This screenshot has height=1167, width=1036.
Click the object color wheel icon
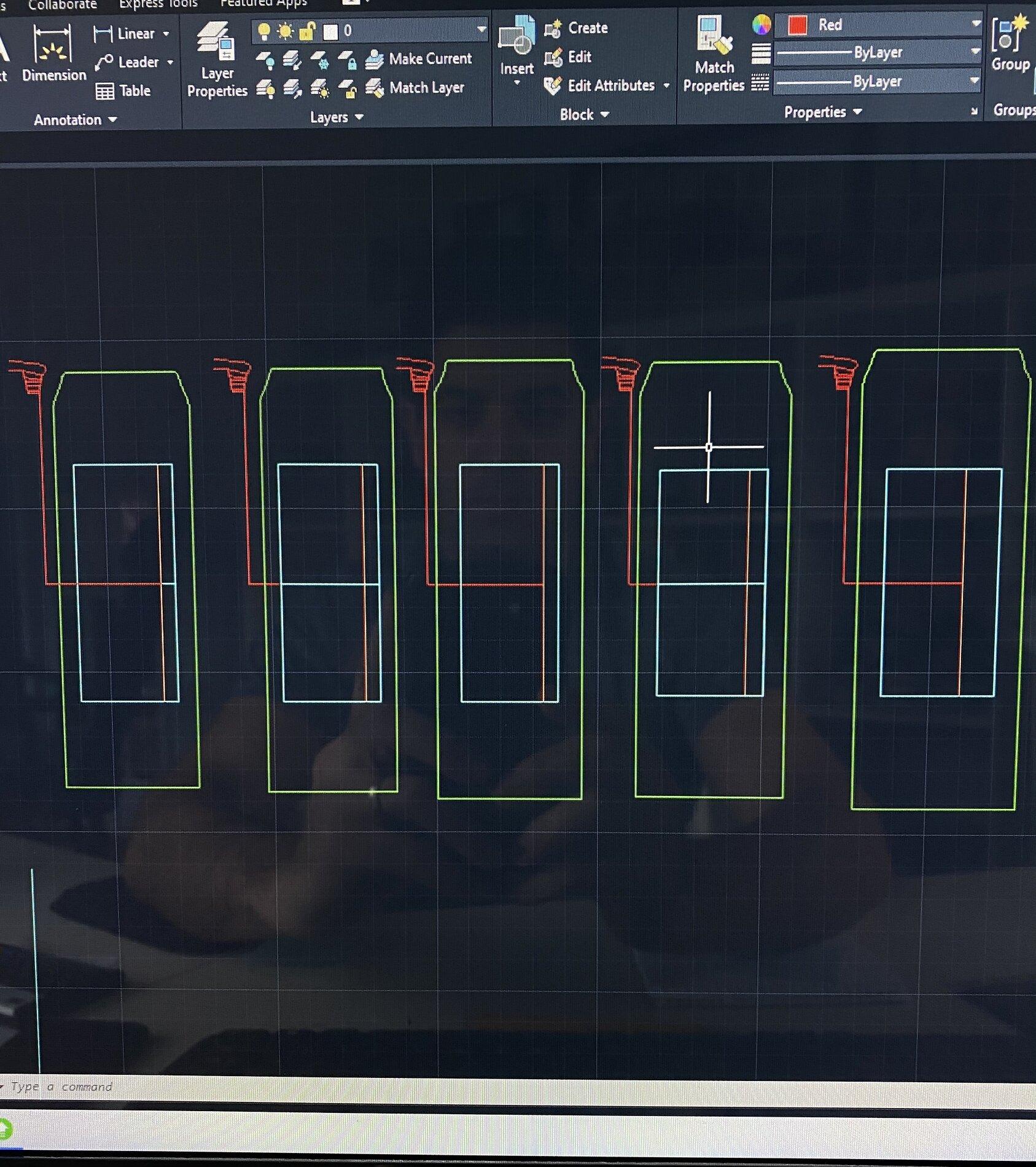tap(761, 25)
